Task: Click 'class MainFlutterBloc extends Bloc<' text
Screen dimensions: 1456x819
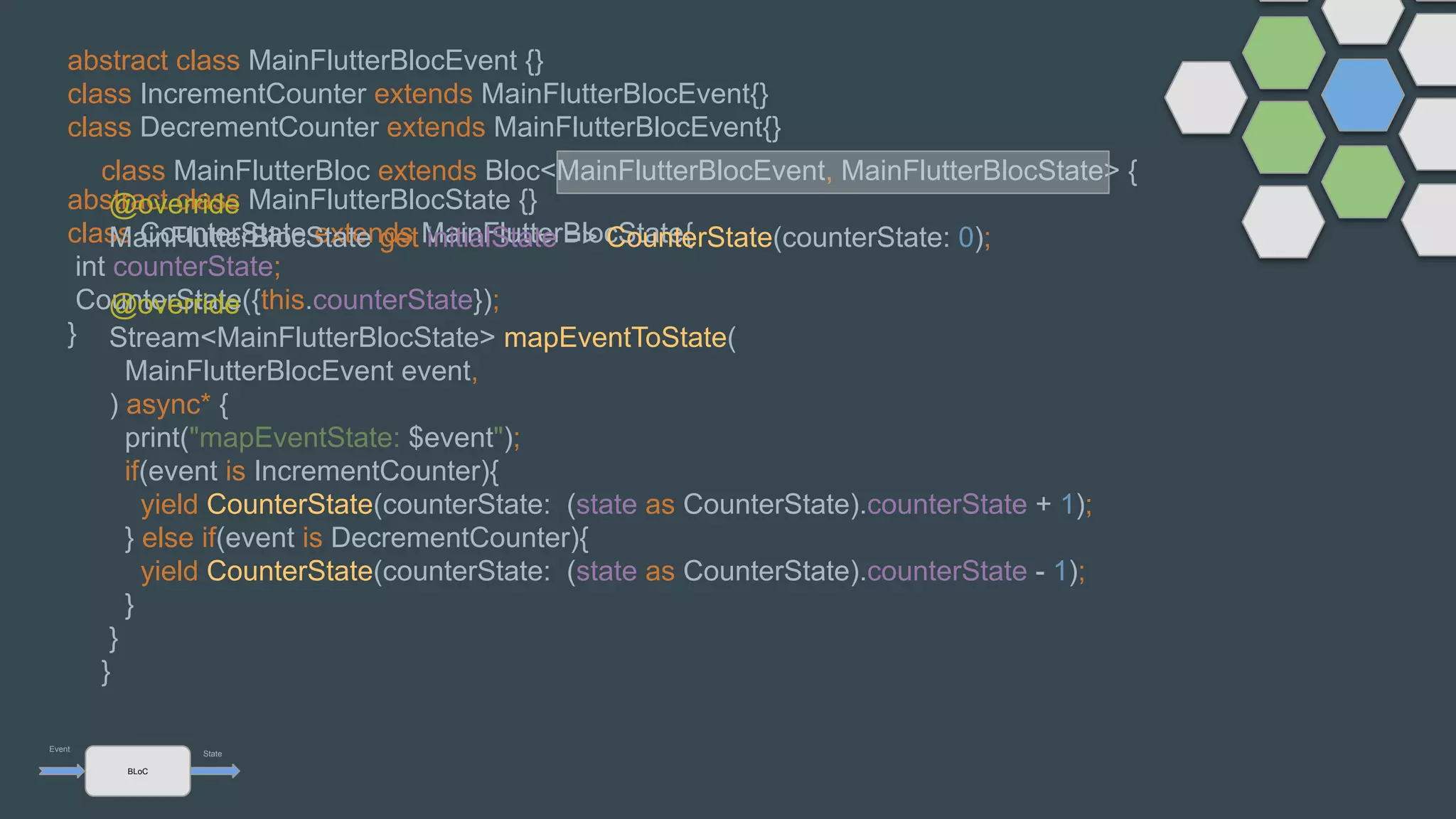Action: pyautogui.click(x=328, y=171)
